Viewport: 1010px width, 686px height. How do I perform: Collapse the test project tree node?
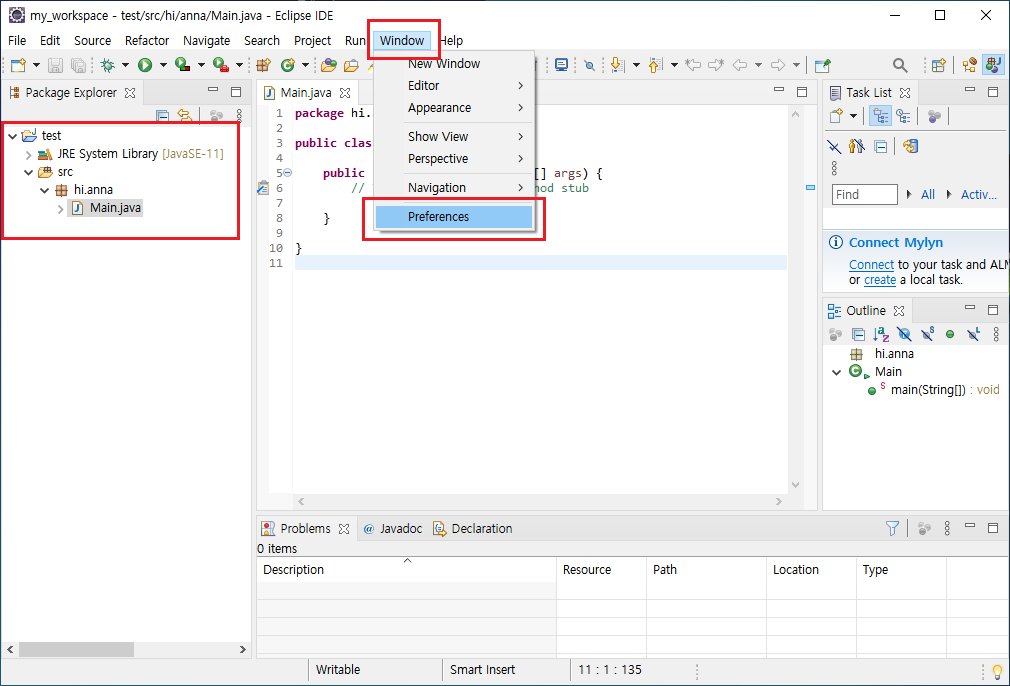click(x=12, y=136)
